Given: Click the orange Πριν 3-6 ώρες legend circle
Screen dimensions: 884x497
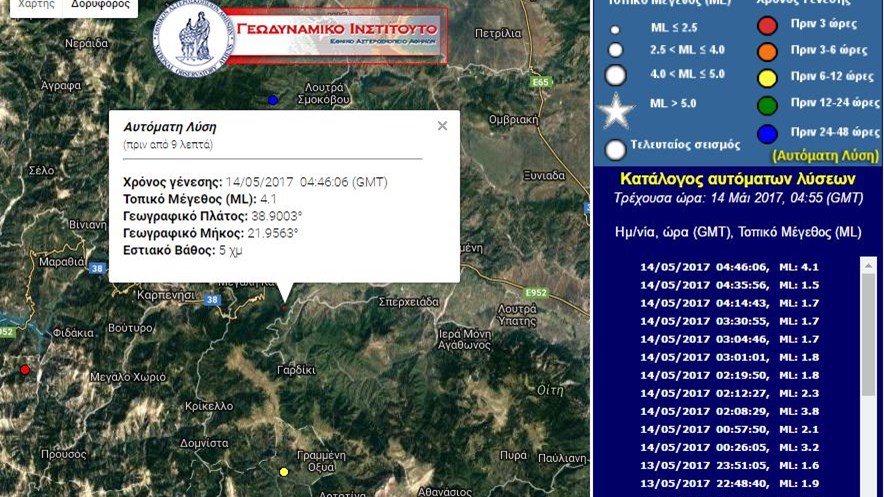Looking at the screenshot, I should tap(767, 51).
